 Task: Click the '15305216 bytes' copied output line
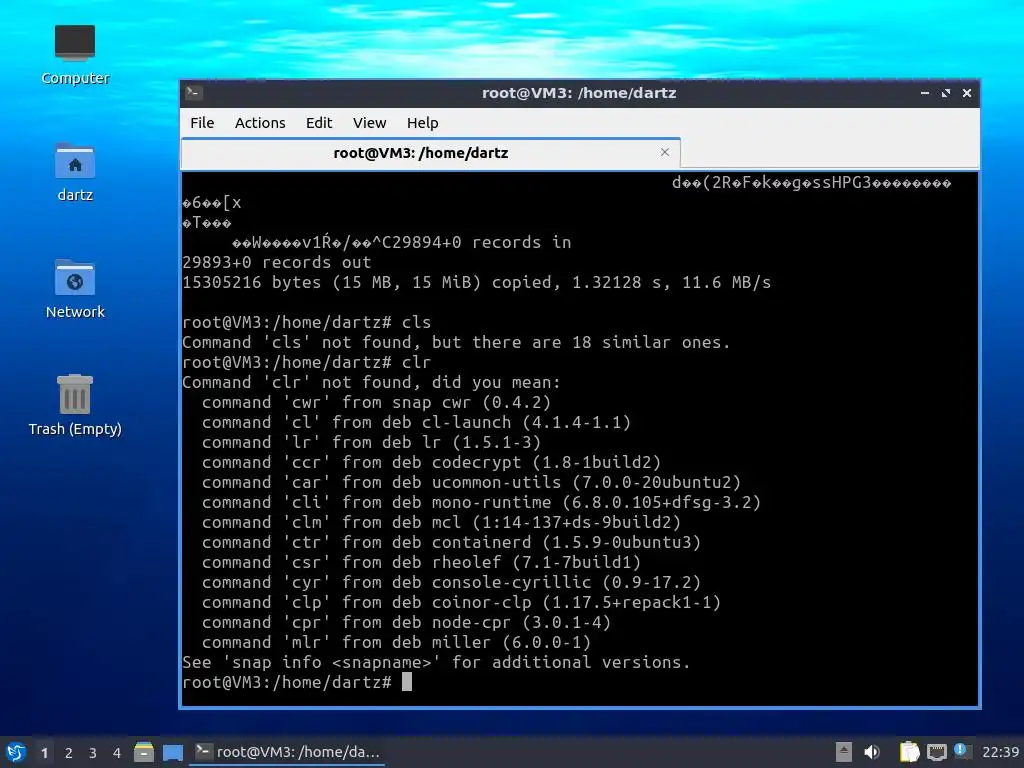pyautogui.click(x=476, y=282)
